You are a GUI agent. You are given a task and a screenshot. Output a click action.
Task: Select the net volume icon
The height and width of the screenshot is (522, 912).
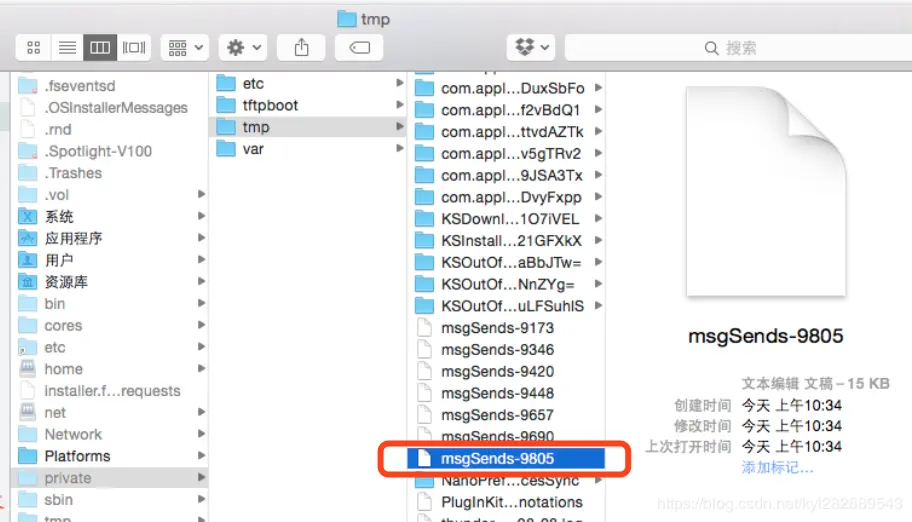click(x=27, y=412)
